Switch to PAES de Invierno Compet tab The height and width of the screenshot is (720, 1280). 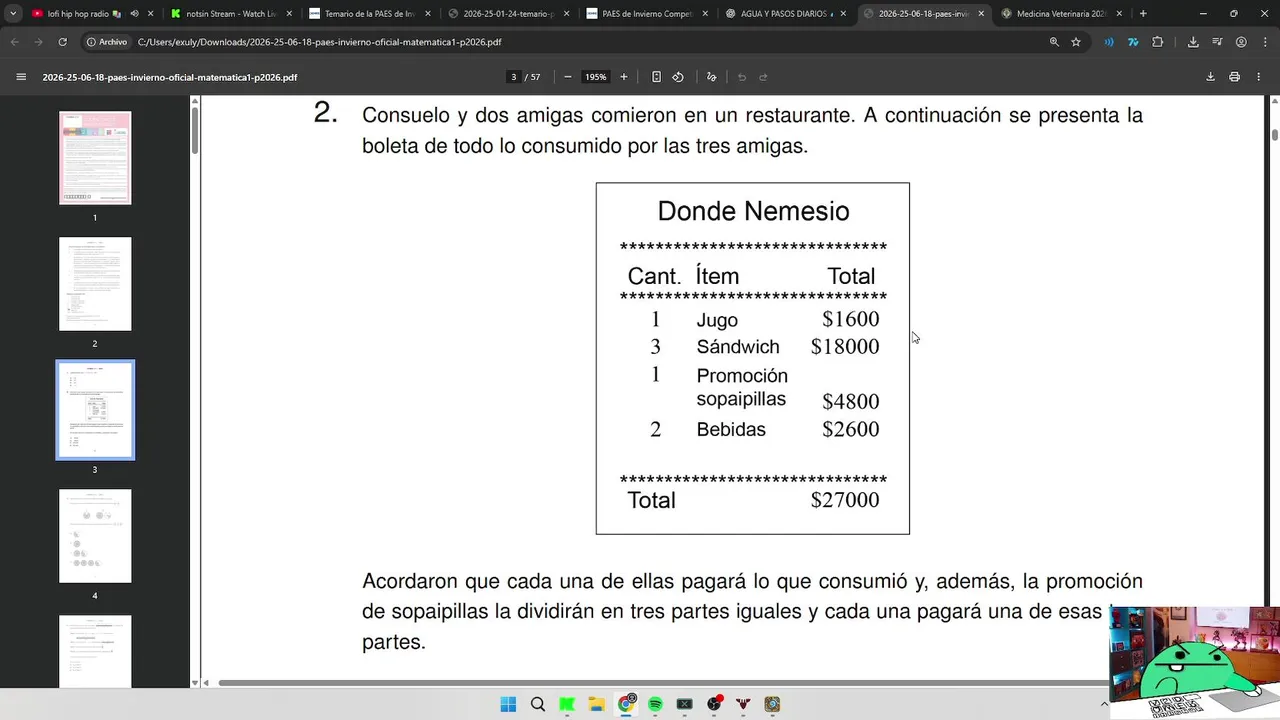tap(645, 14)
